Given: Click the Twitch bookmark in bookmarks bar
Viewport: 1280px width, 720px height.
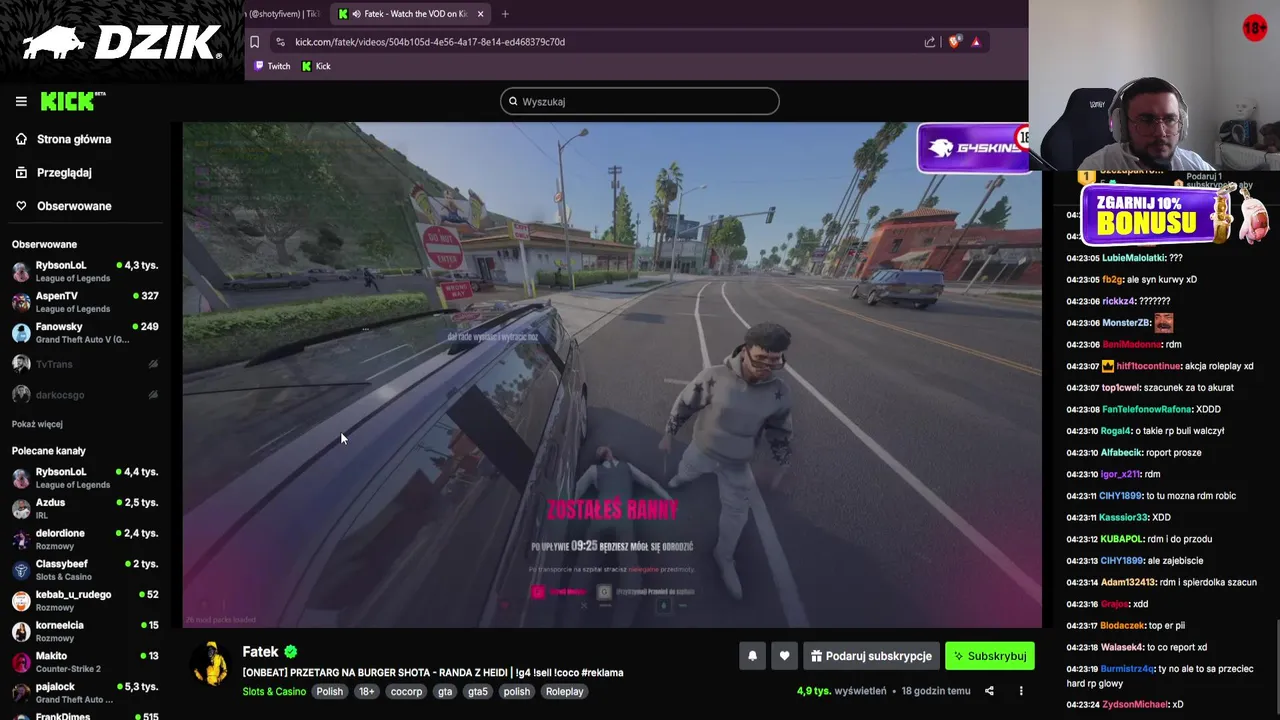Looking at the screenshot, I should coord(272,66).
